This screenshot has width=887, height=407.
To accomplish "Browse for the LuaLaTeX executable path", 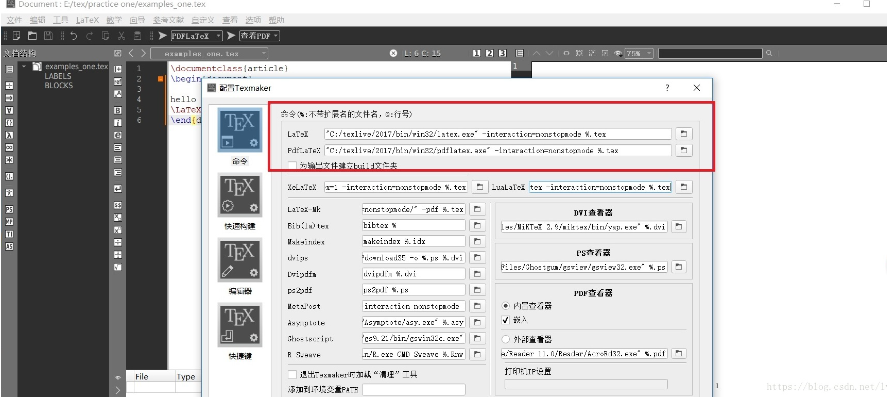I will point(684,187).
